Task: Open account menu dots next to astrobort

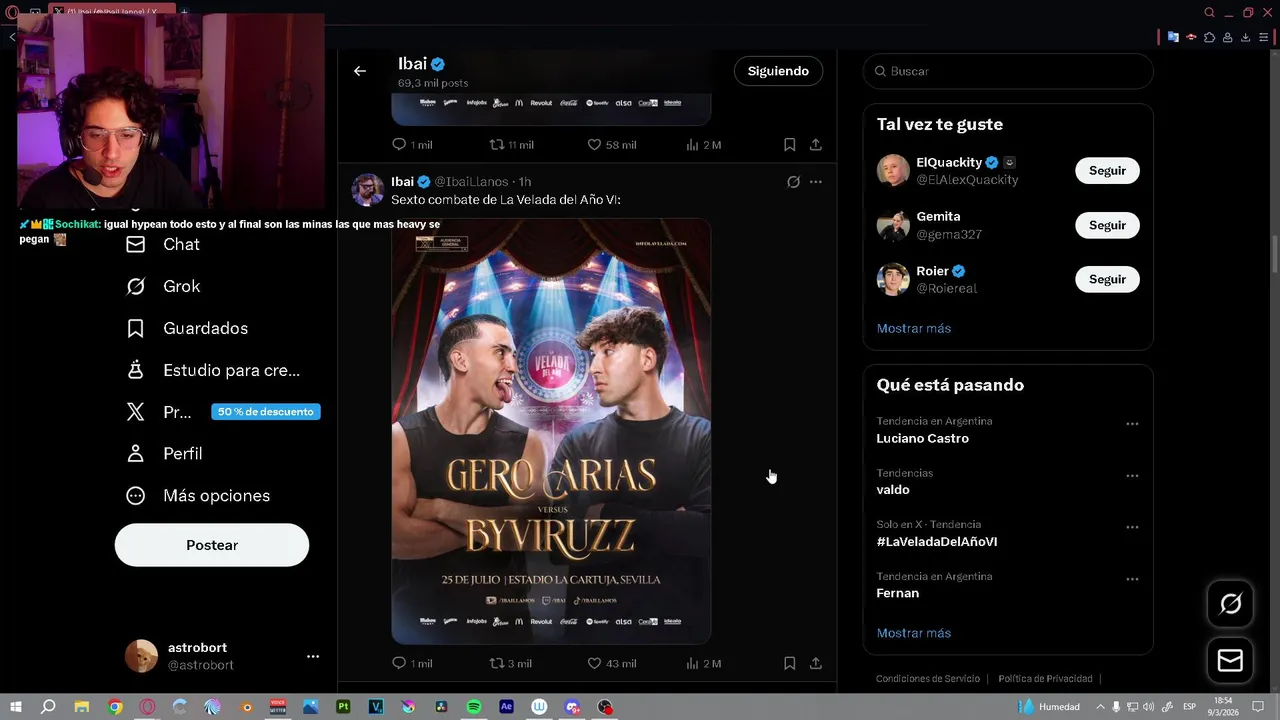Action: [313, 656]
